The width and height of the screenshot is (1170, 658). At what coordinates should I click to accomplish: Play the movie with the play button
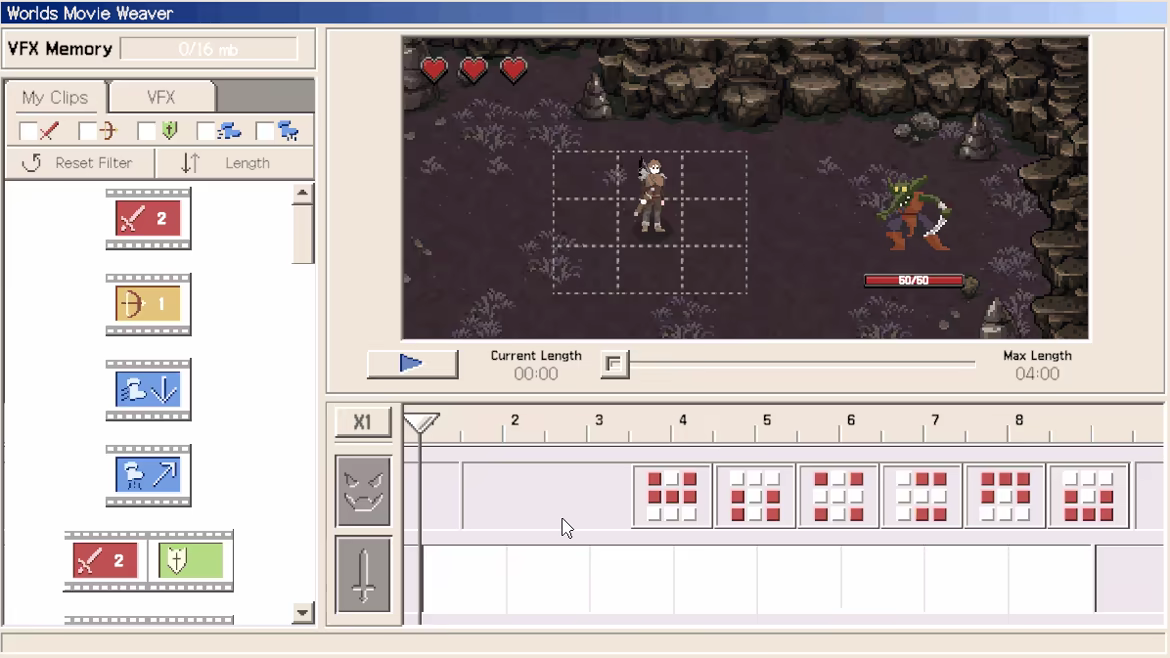coord(412,364)
